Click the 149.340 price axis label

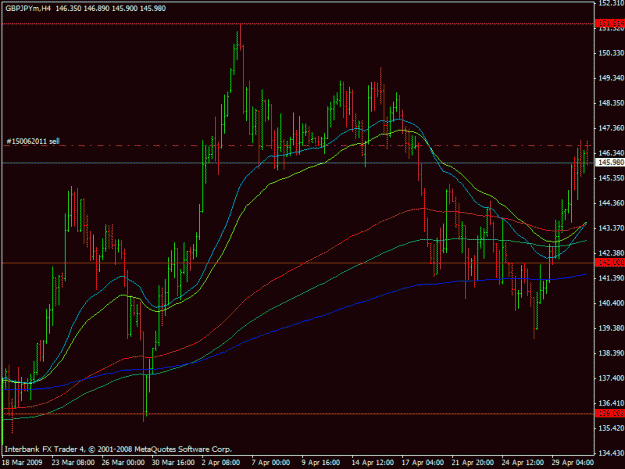click(611, 78)
